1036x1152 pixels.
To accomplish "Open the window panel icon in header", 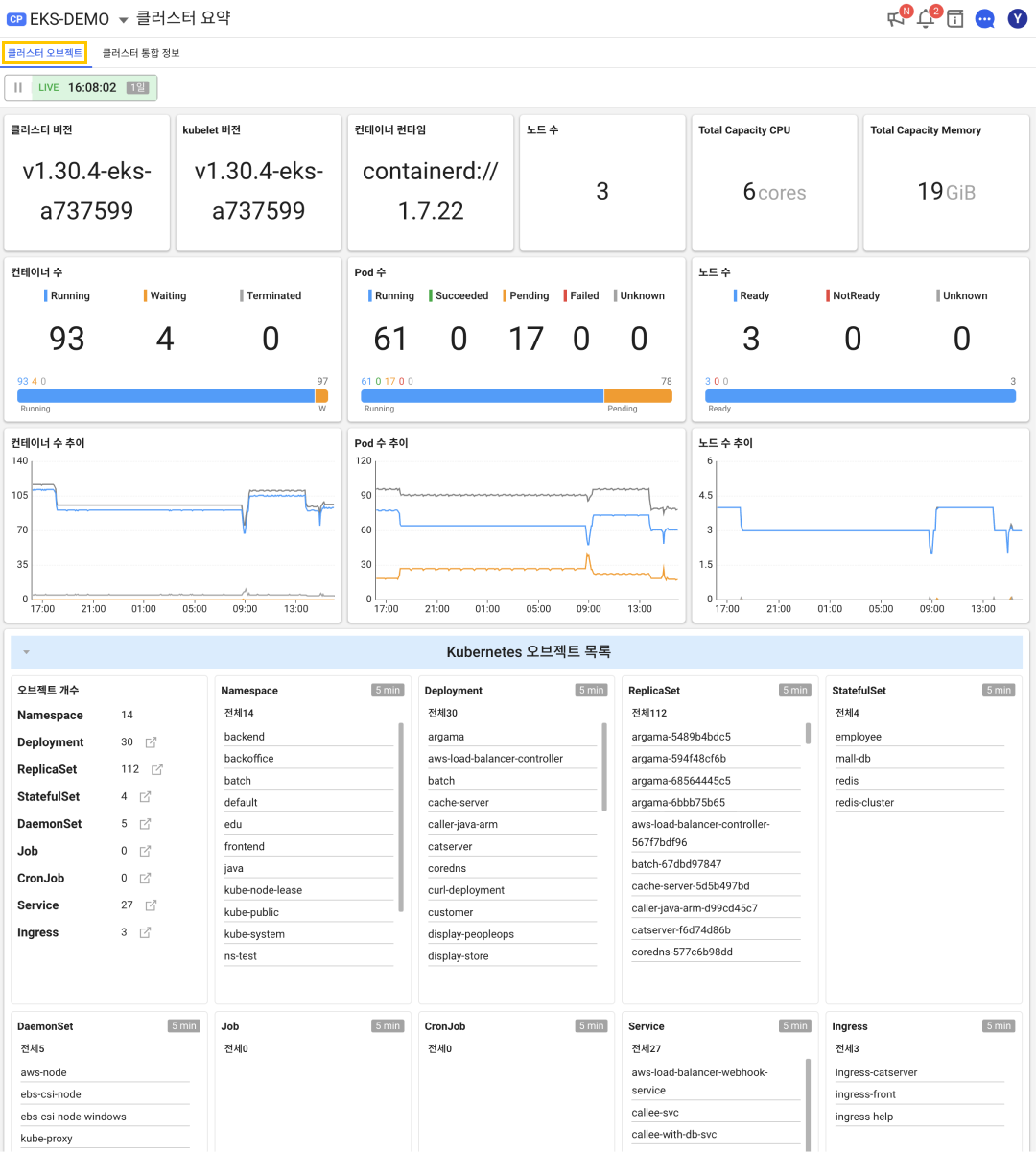I will point(954,18).
